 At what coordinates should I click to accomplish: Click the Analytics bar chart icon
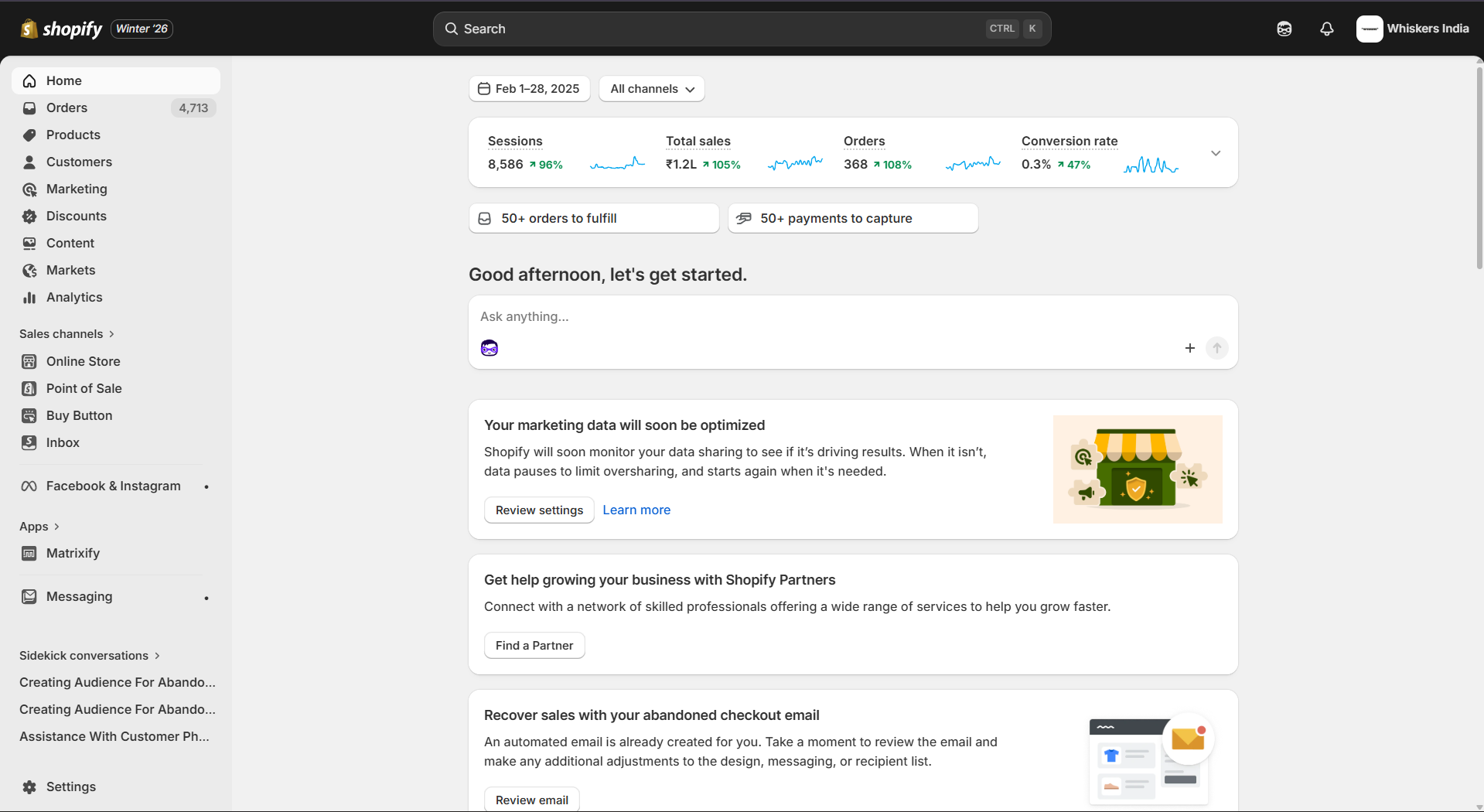pos(29,298)
